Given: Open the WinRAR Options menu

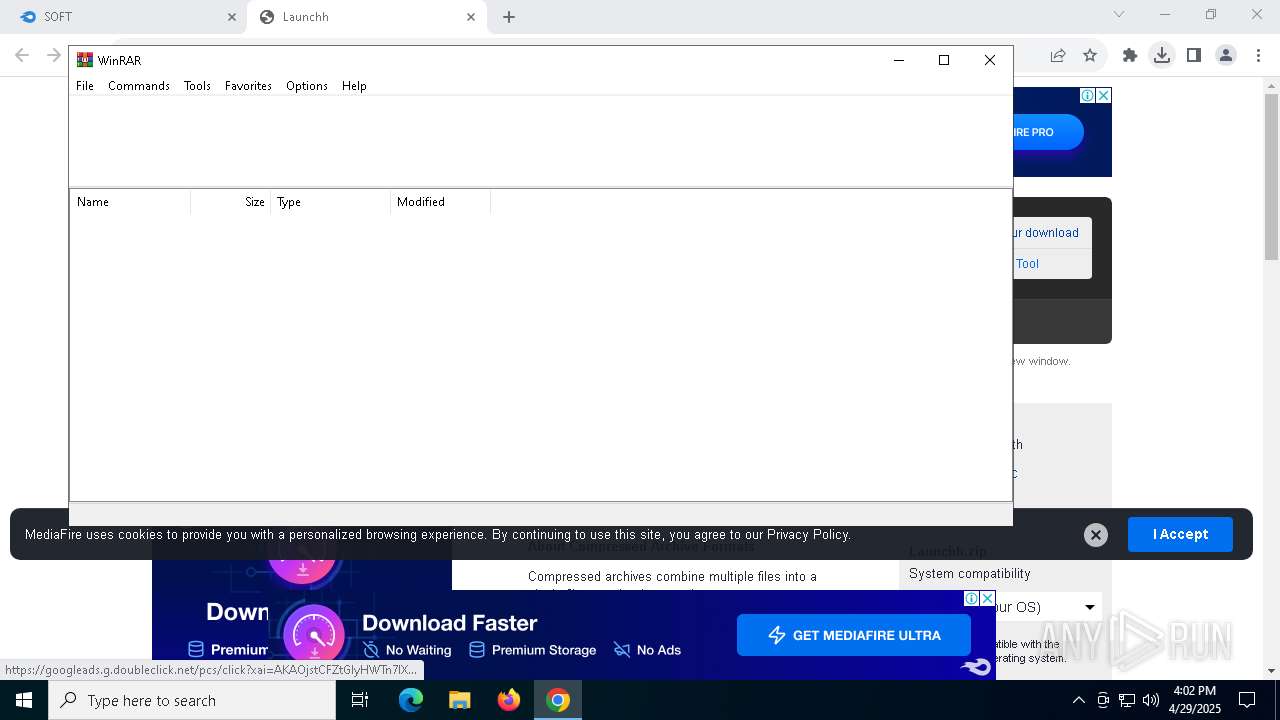Looking at the screenshot, I should (x=307, y=86).
